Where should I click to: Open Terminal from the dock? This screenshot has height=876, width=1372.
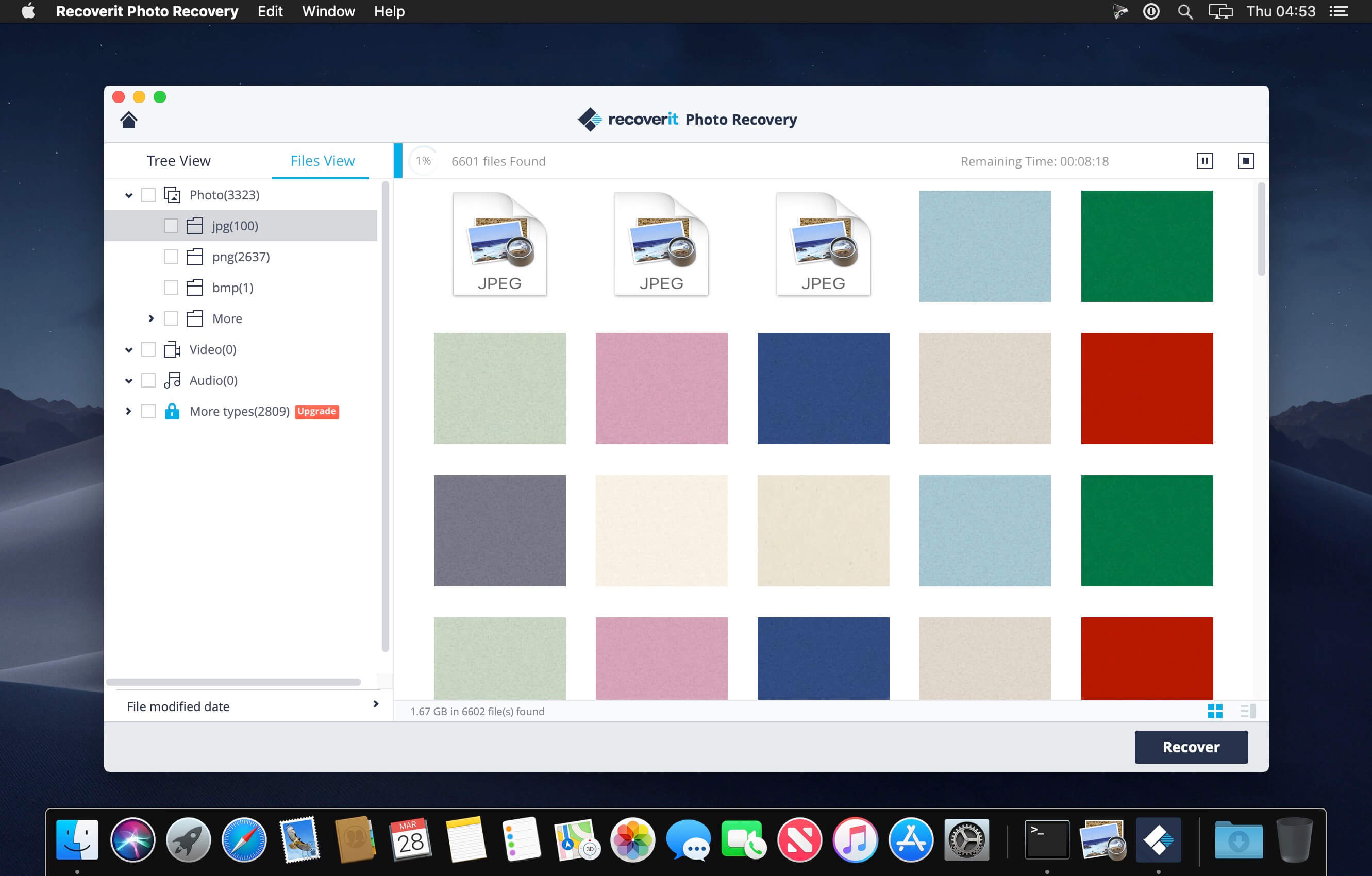click(x=1047, y=839)
